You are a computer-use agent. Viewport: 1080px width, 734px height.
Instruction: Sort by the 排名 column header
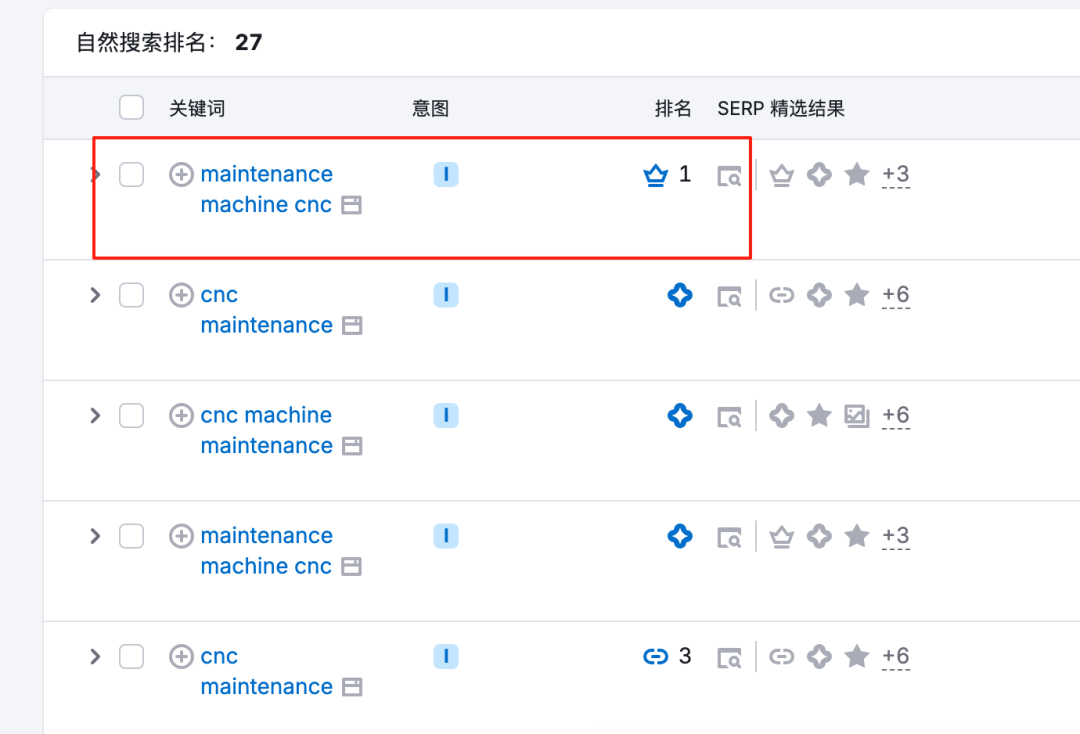(673, 108)
